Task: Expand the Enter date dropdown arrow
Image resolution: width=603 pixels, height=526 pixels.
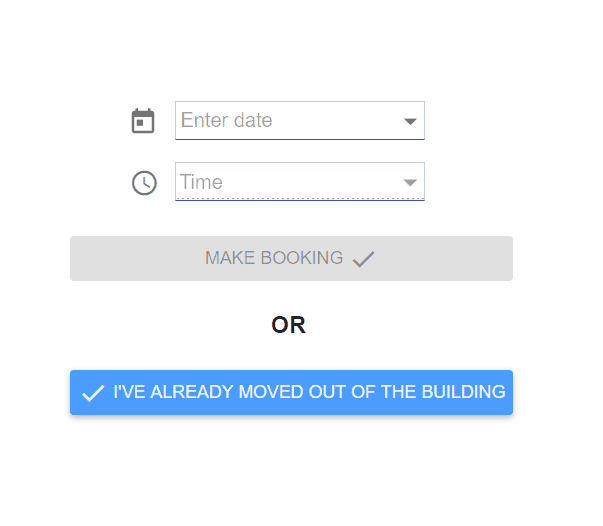Action: point(410,122)
